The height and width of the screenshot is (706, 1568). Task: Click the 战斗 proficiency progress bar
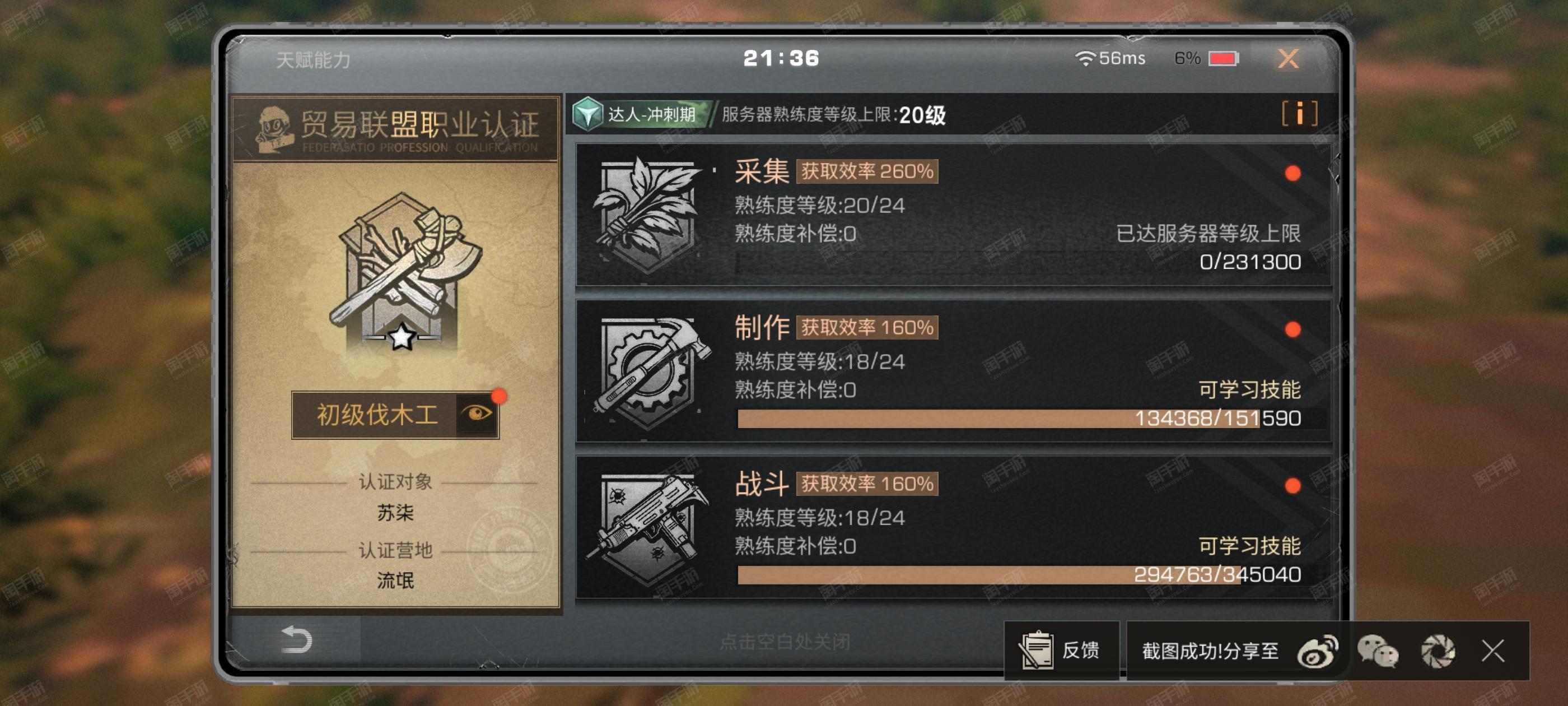pos(1019,574)
